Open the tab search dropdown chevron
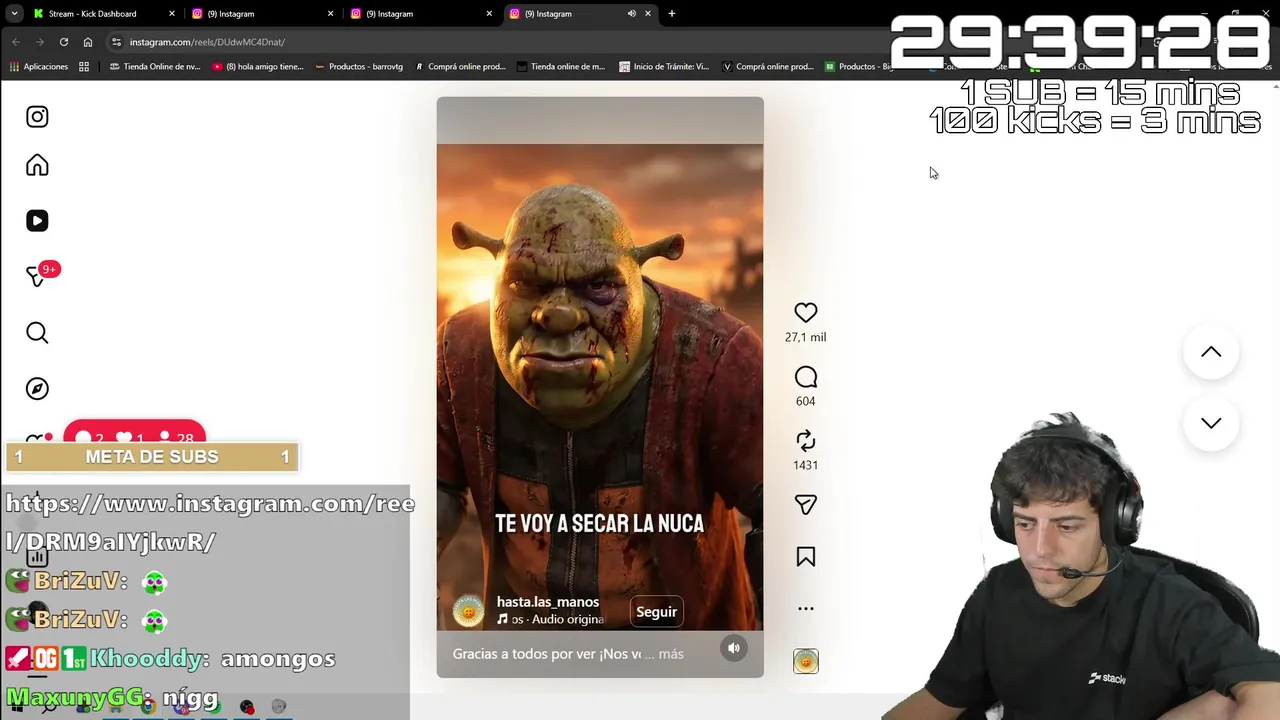Image resolution: width=1280 pixels, height=720 pixels. (14, 14)
